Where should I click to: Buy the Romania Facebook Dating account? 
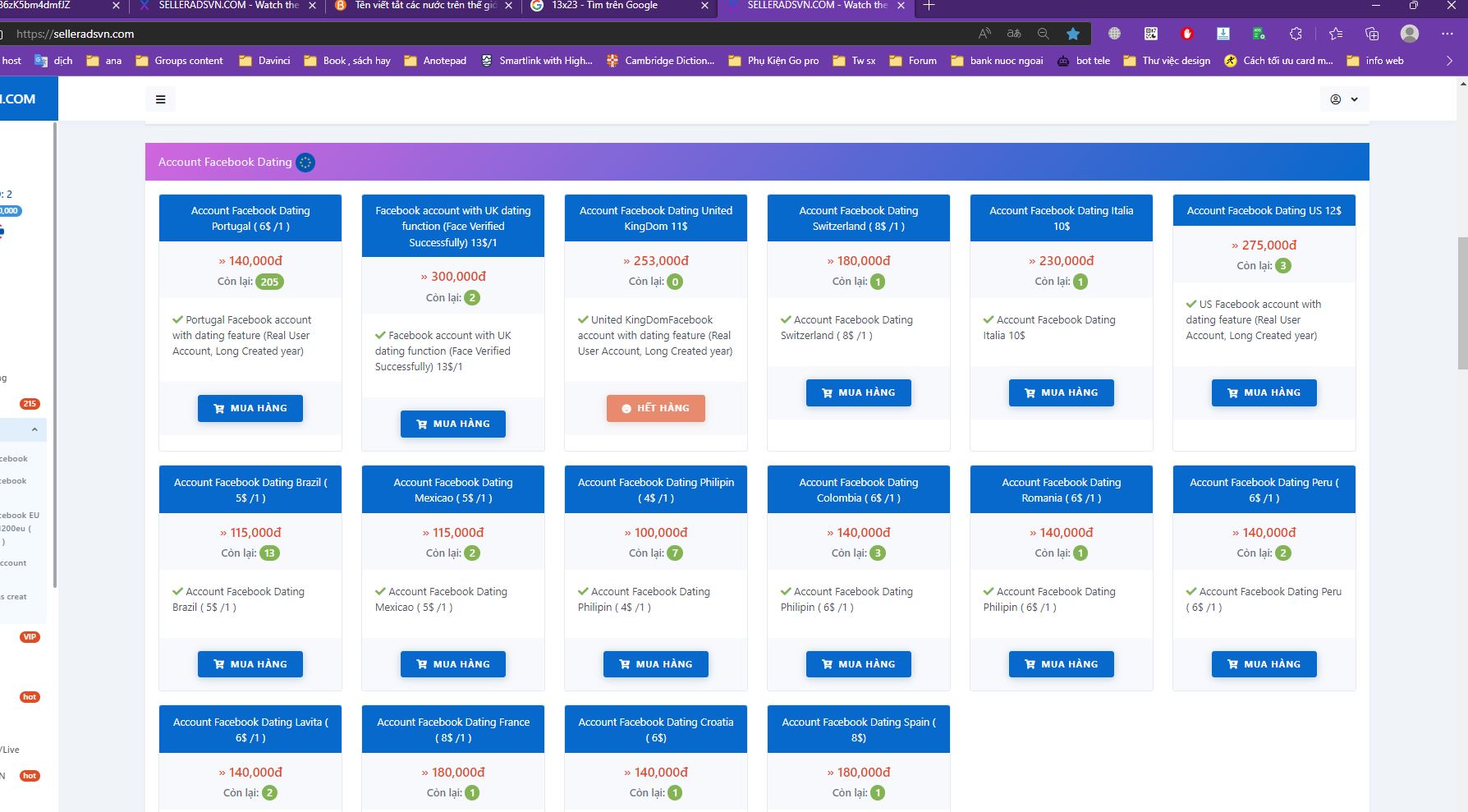click(x=1062, y=664)
